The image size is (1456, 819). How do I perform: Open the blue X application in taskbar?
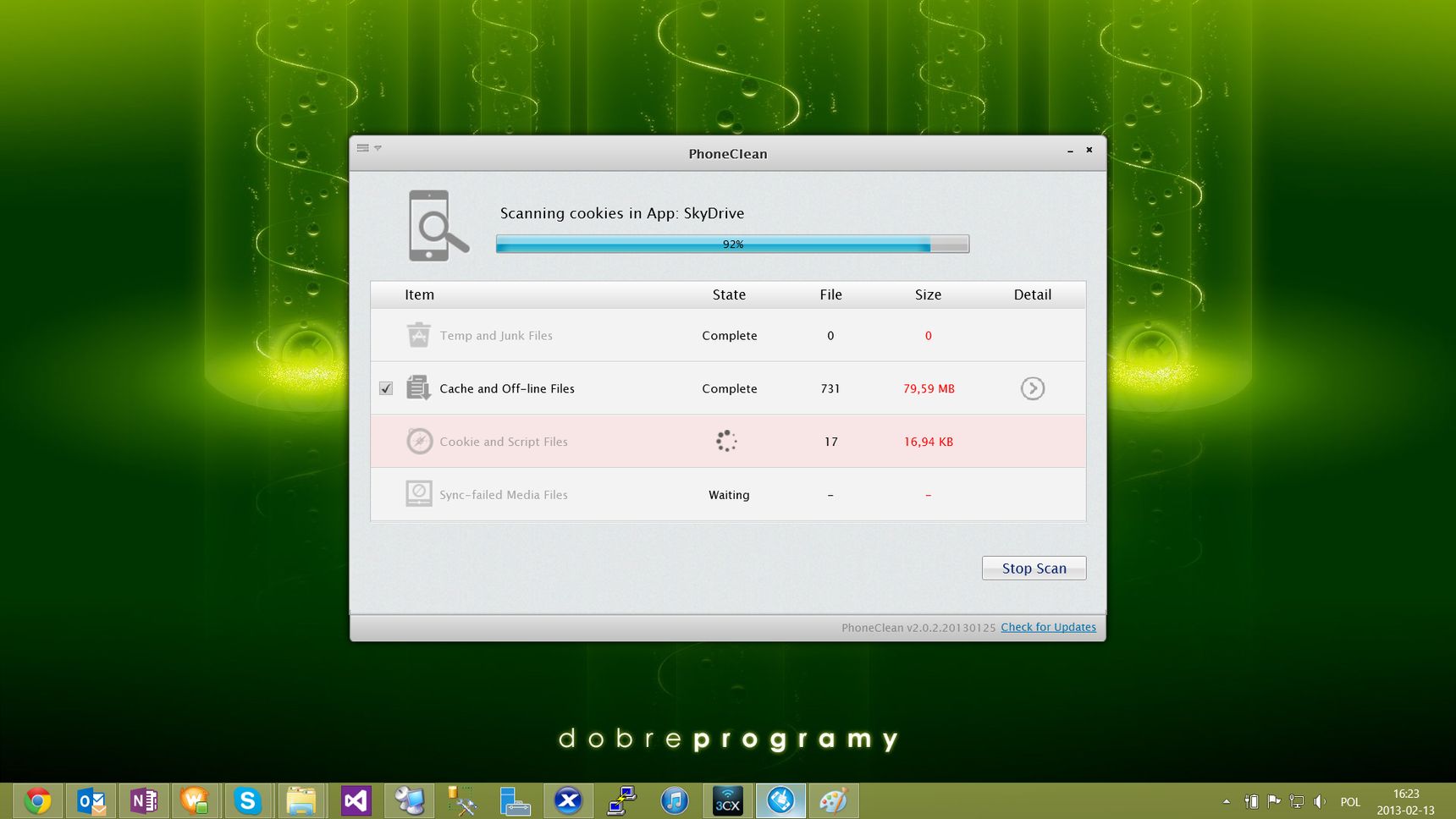coord(568,800)
